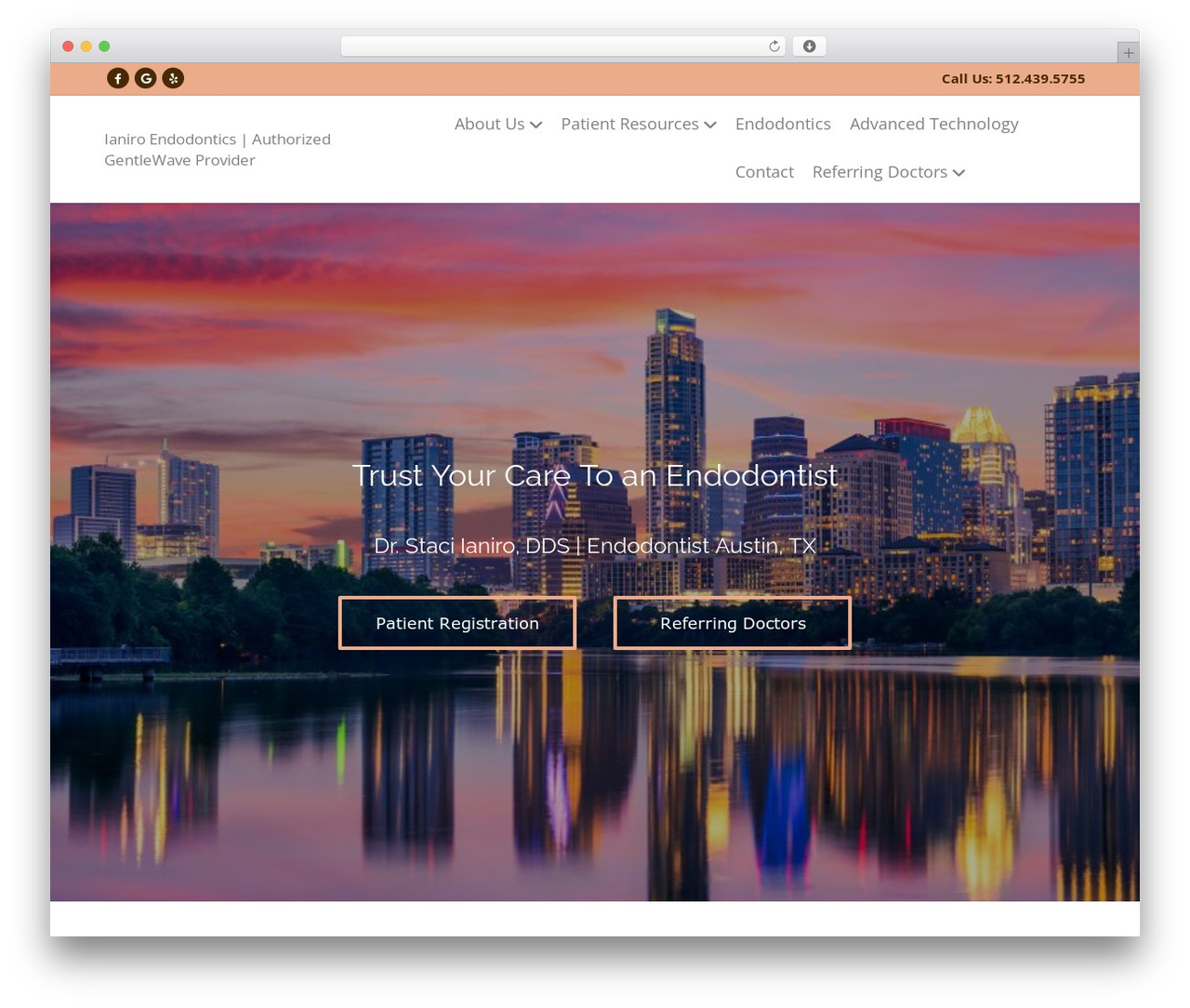The height and width of the screenshot is (1008, 1190).
Task: Open the Google social icon
Action: [146, 78]
